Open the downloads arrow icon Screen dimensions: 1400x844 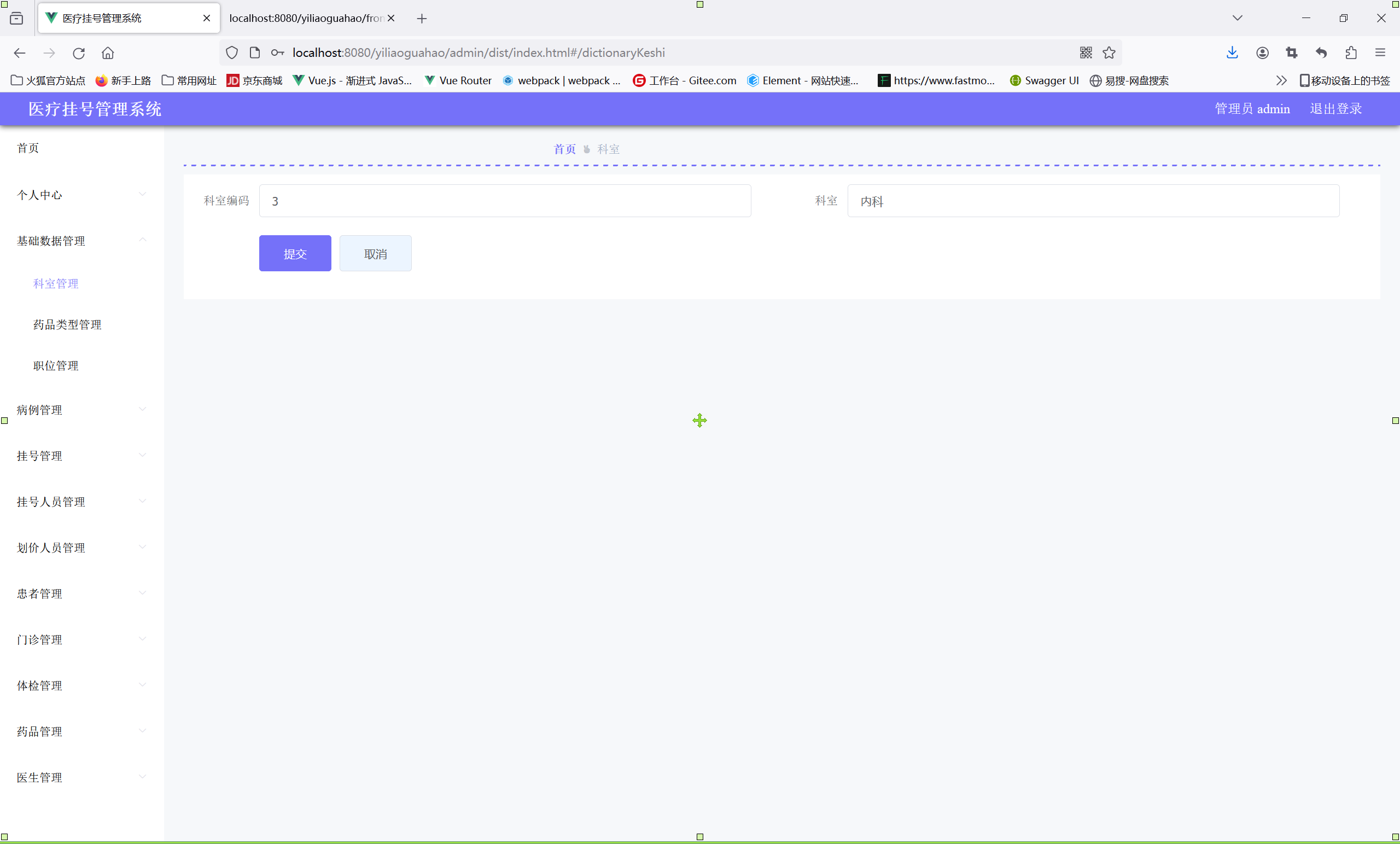tap(1231, 53)
